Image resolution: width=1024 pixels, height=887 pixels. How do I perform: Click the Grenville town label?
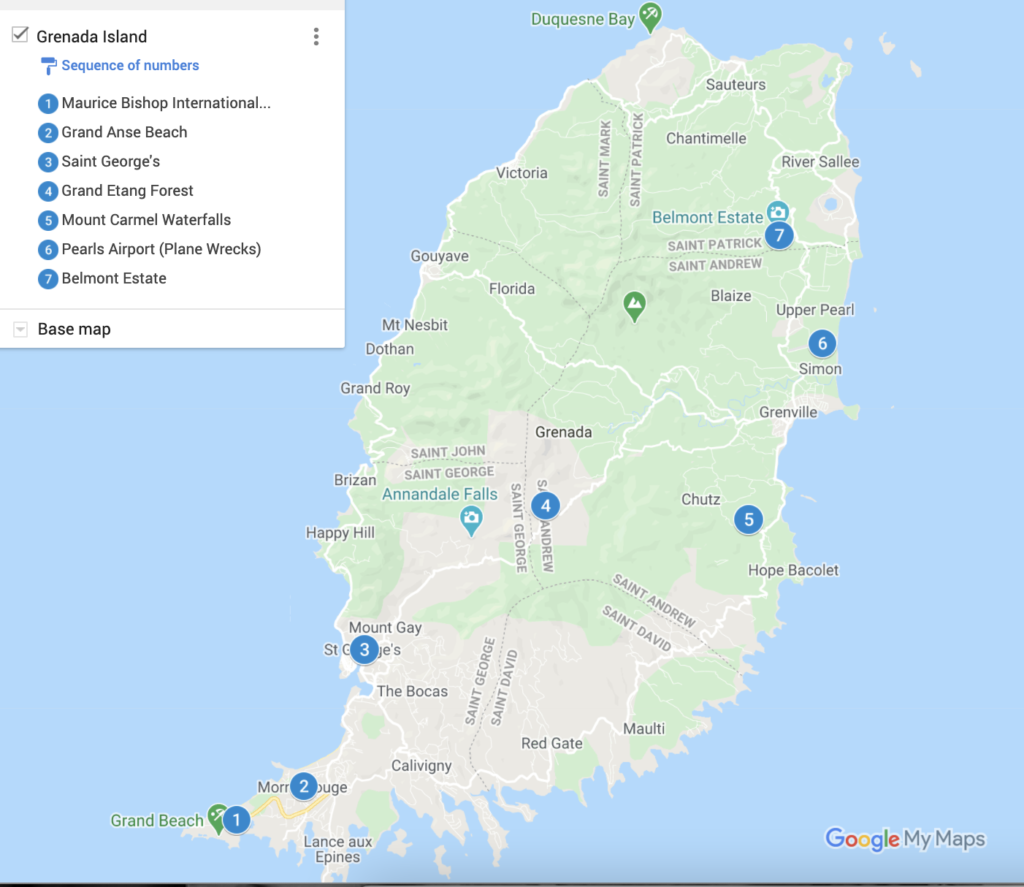[788, 412]
